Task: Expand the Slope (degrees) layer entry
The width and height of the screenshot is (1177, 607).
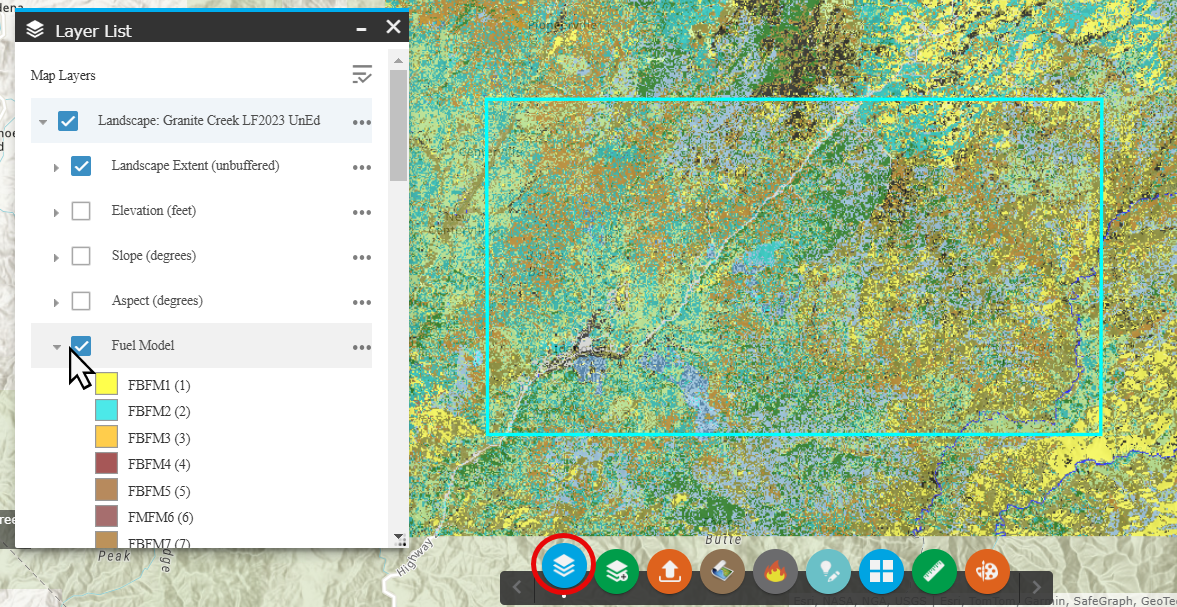Action: (x=57, y=256)
